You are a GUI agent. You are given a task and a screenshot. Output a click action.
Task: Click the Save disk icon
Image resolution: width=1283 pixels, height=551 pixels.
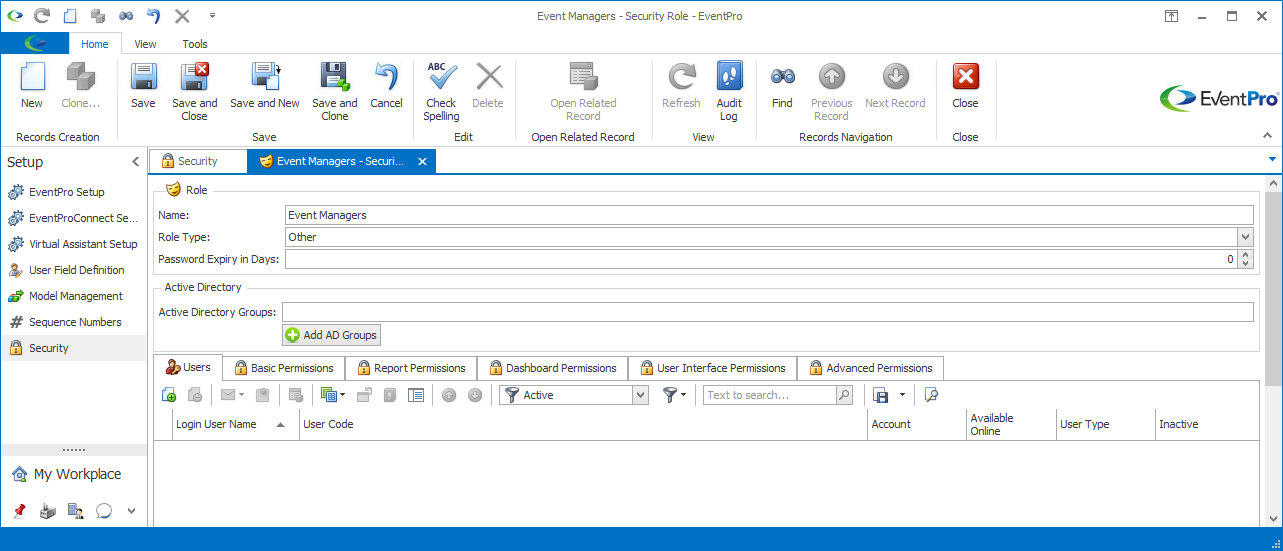pos(143,77)
